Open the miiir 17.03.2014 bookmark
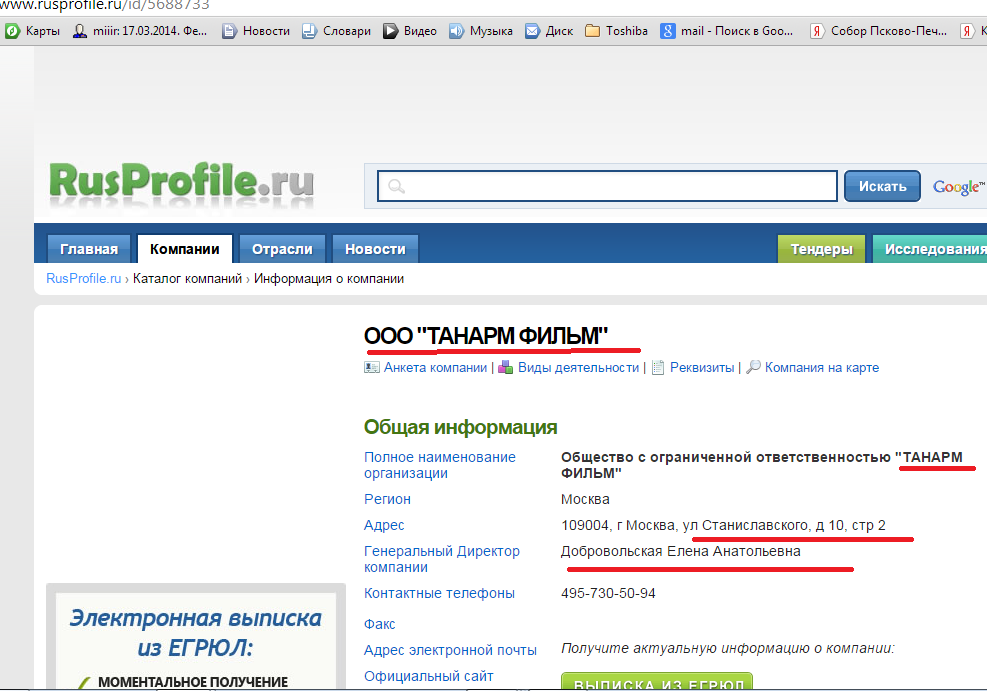Viewport: 987px width, 691px height. (140, 31)
